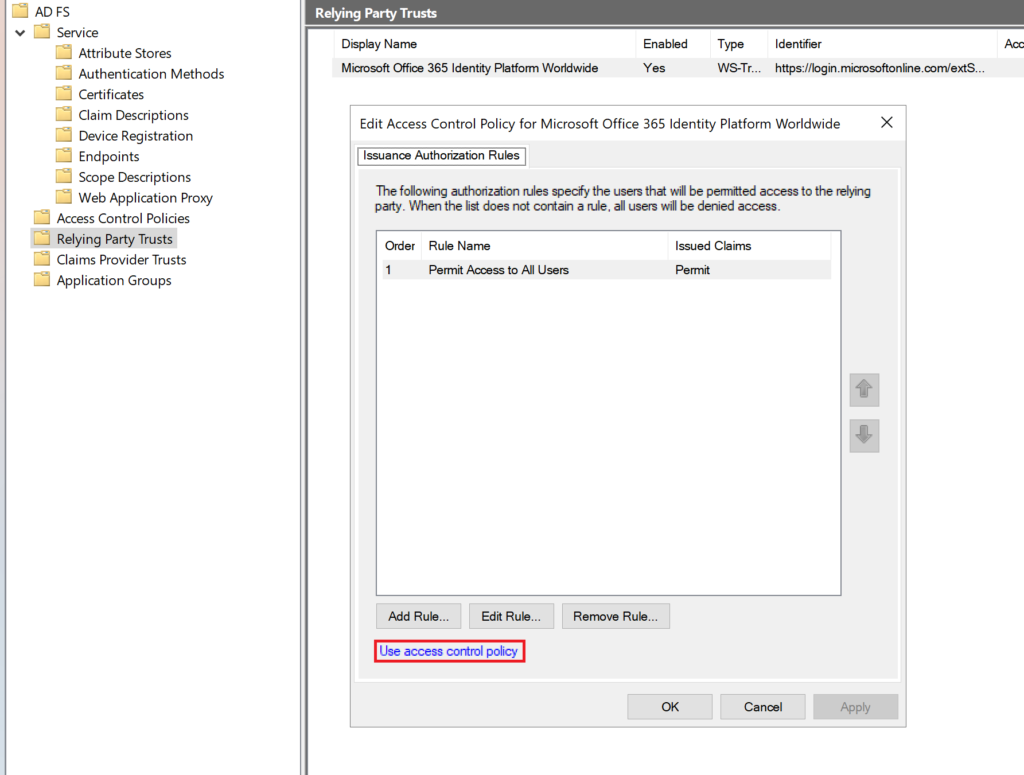Click the move-rule-down arrow button
The image size is (1024, 775).
pos(863,436)
